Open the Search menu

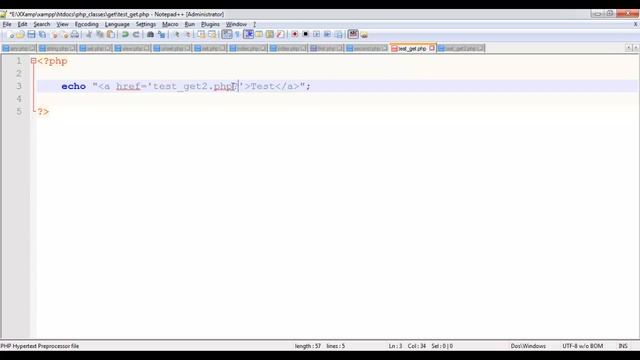42,24
